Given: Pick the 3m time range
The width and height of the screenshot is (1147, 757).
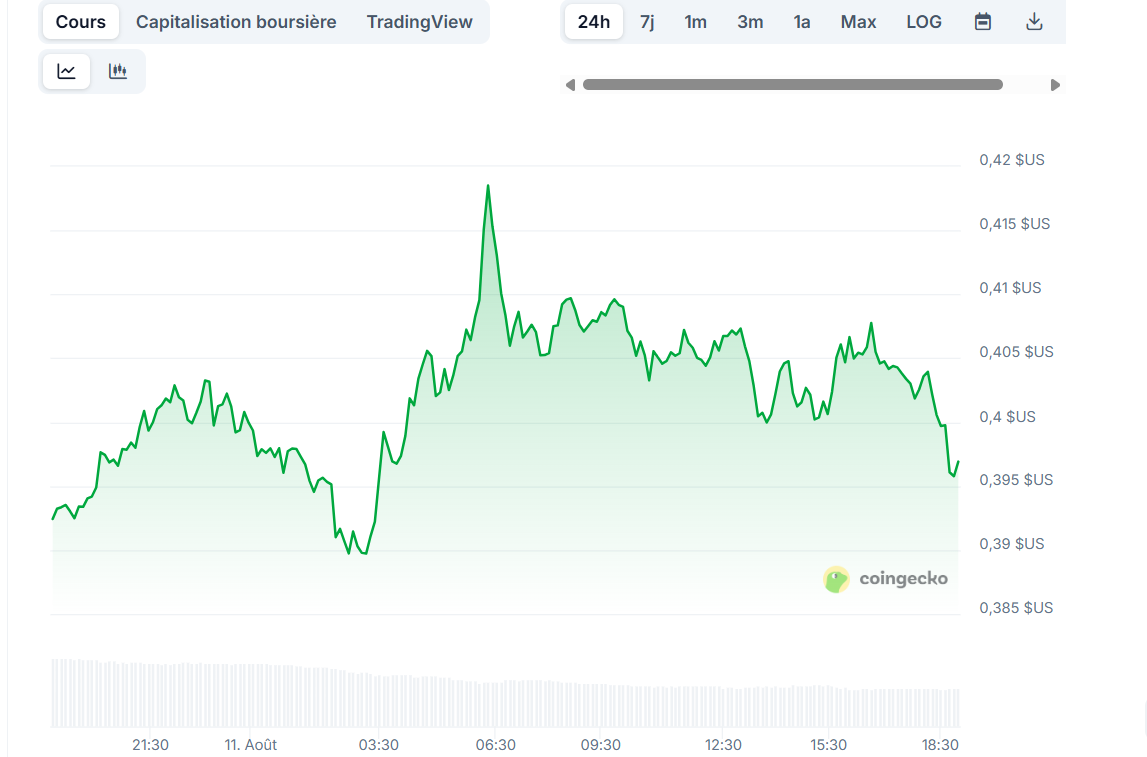Looking at the screenshot, I should 750,21.
